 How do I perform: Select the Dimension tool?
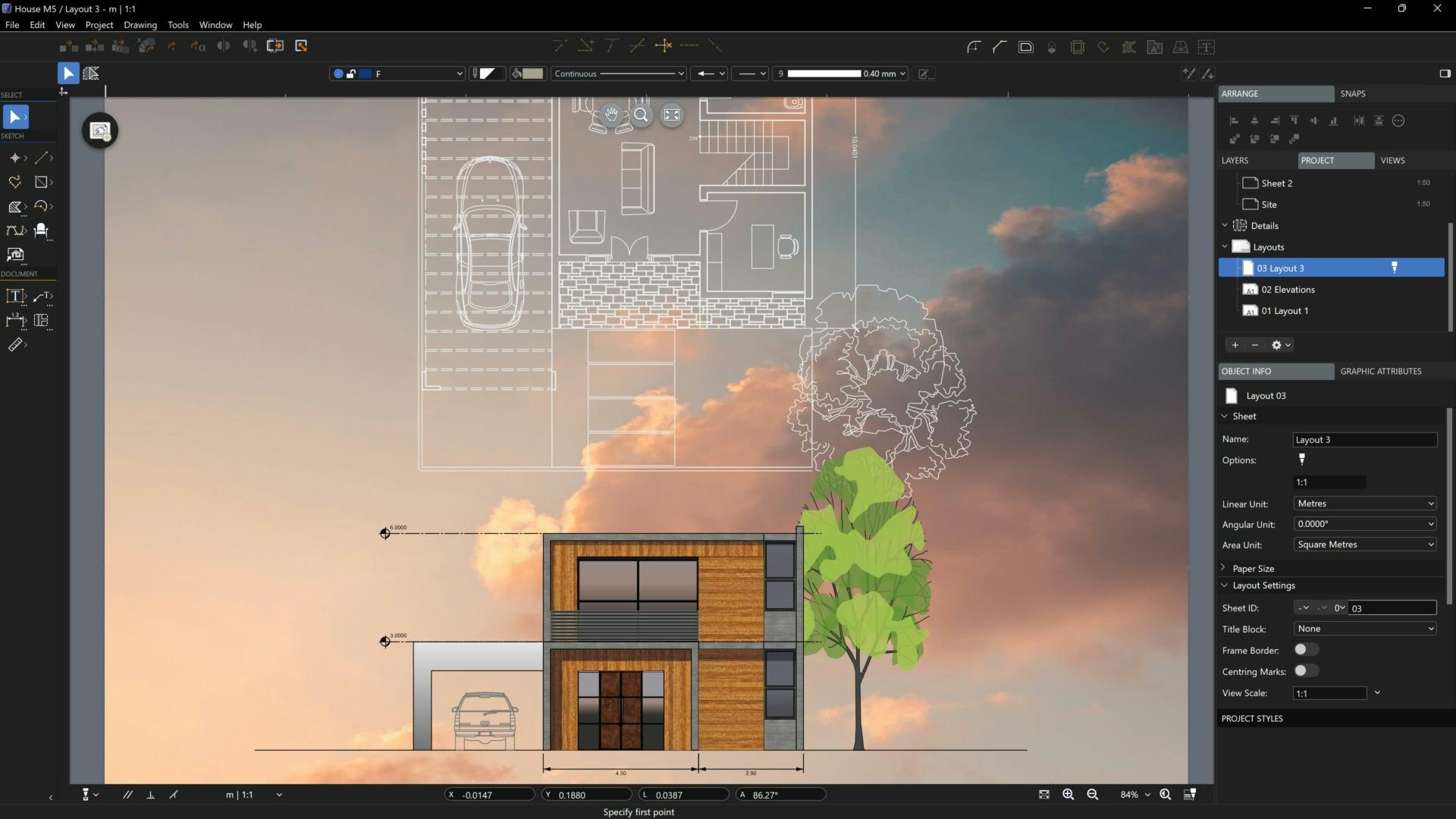[15, 320]
